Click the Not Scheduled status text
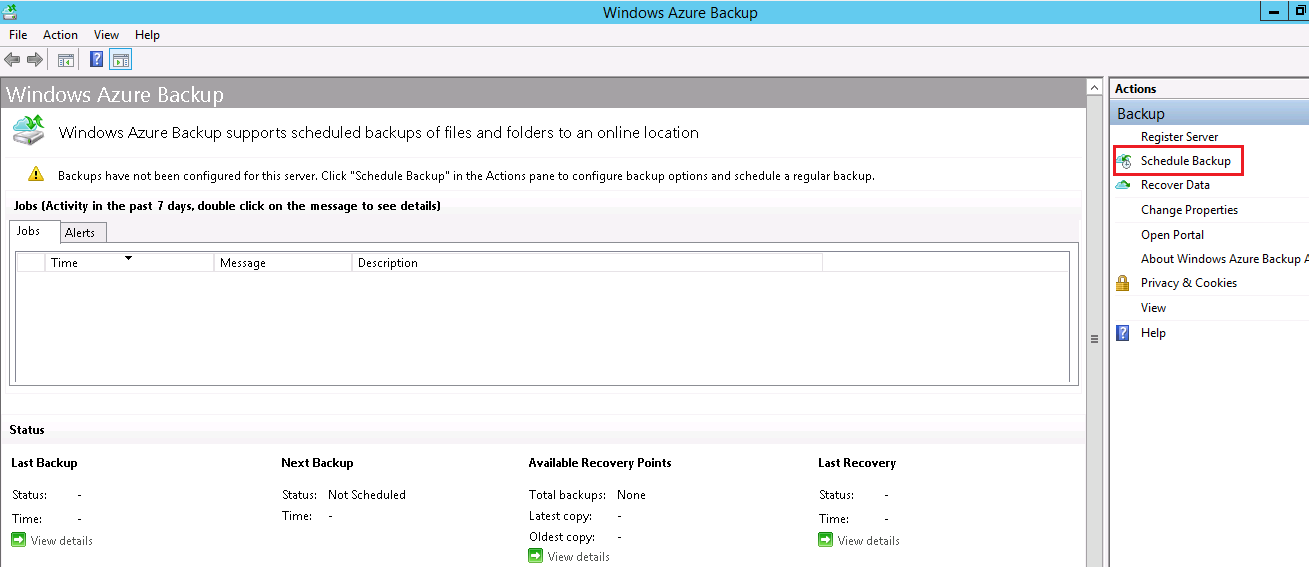The height and width of the screenshot is (567, 1309). point(367,495)
